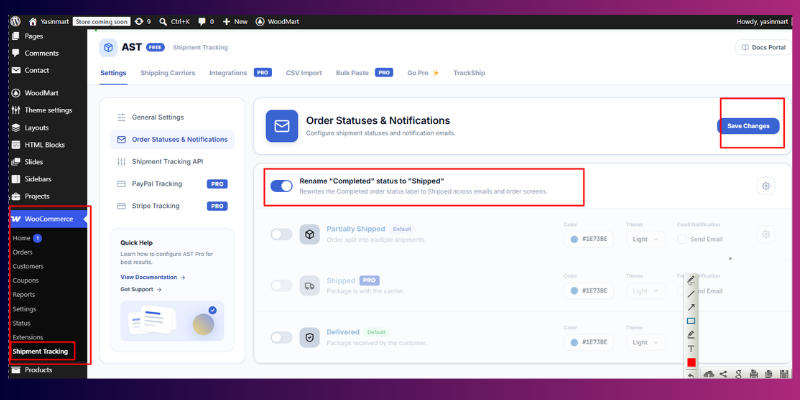
Task: Open the updates icon showing 9
Action: (143, 21)
